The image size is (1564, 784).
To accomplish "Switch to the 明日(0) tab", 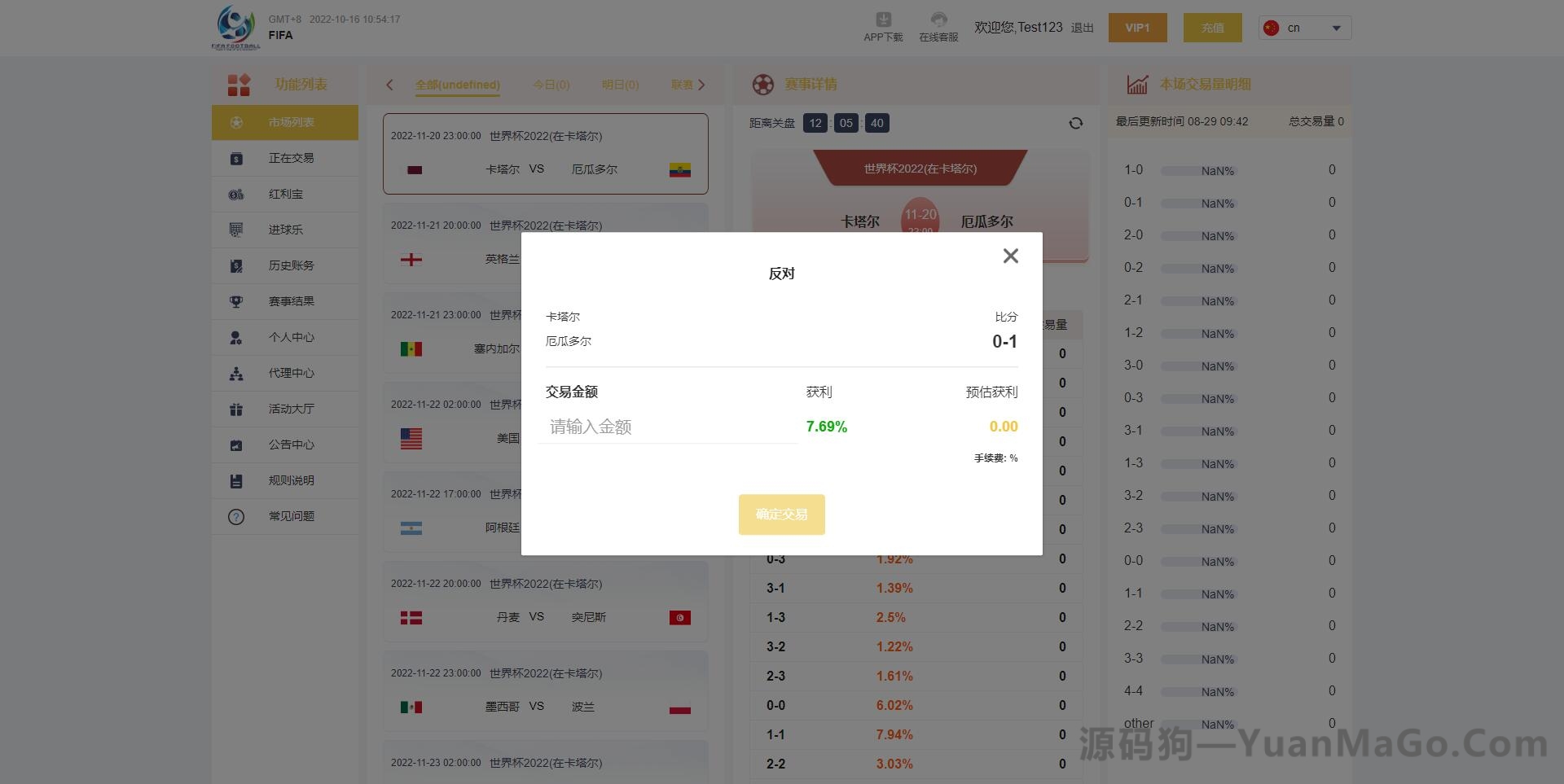I will coord(620,85).
